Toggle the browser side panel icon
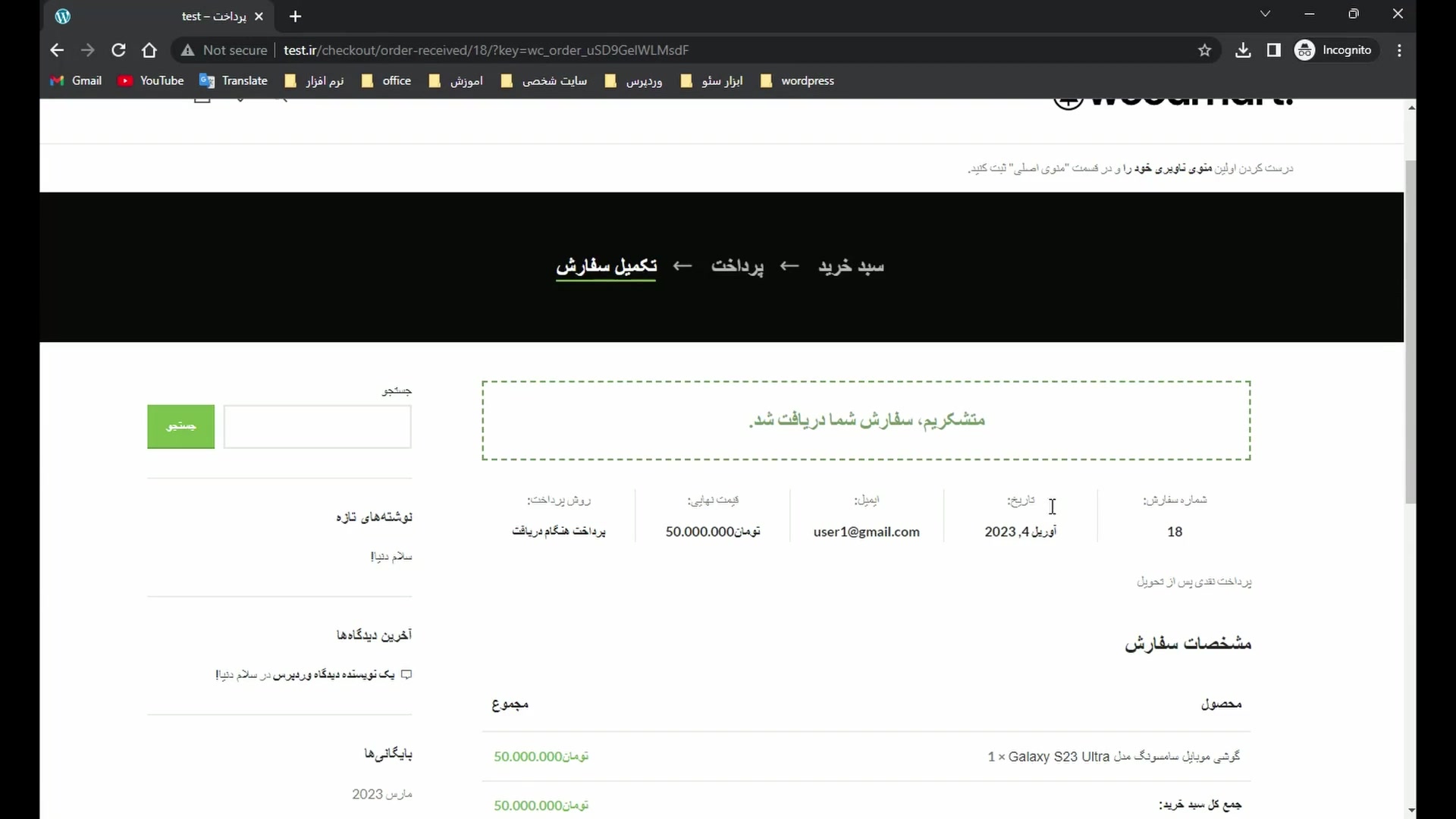The height and width of the screenshot is (819, 1456). click(x=1273, y=50)
